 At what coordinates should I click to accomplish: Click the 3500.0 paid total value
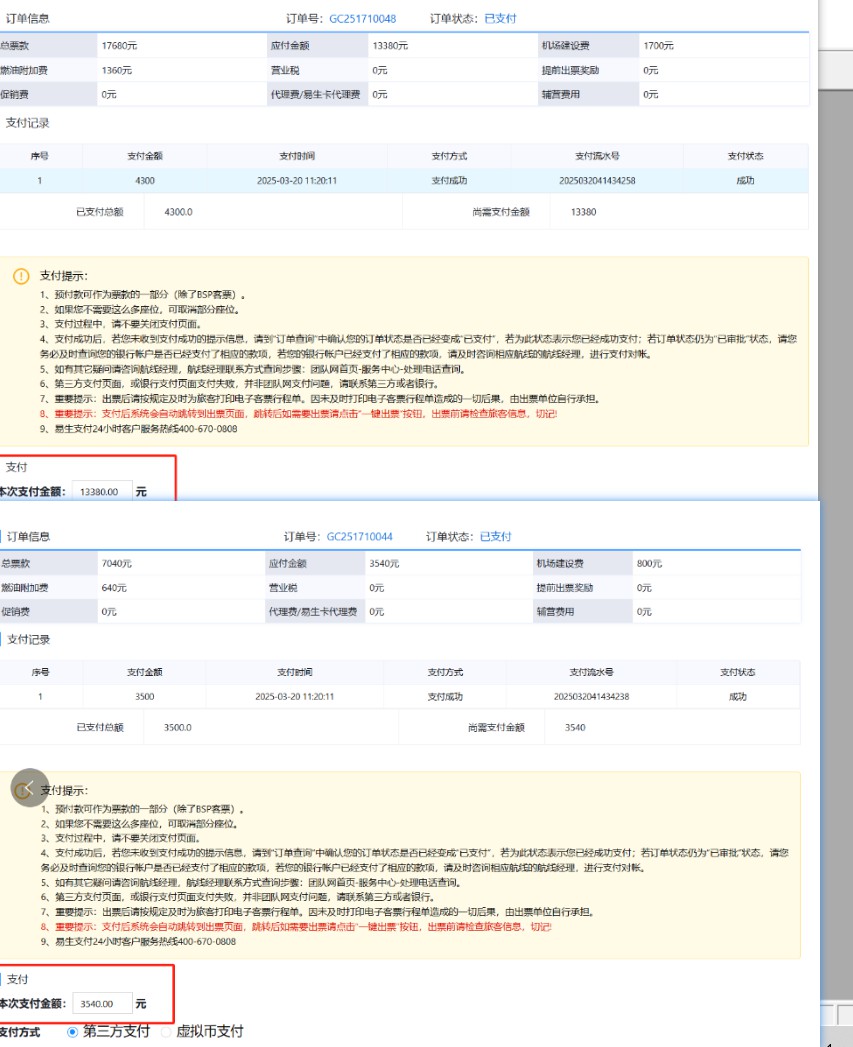178,727
